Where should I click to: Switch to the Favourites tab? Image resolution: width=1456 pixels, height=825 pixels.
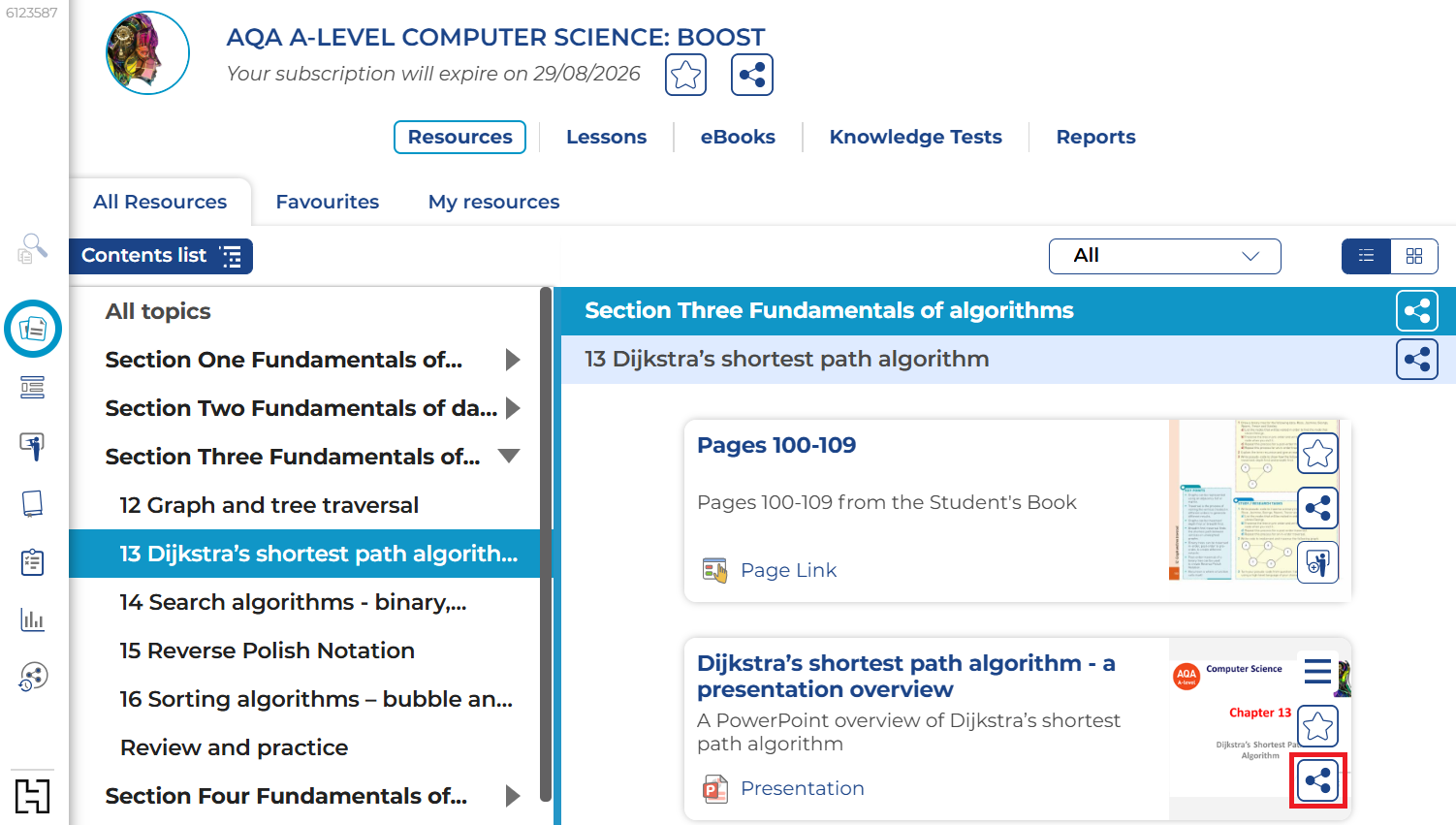pos(327,202)
